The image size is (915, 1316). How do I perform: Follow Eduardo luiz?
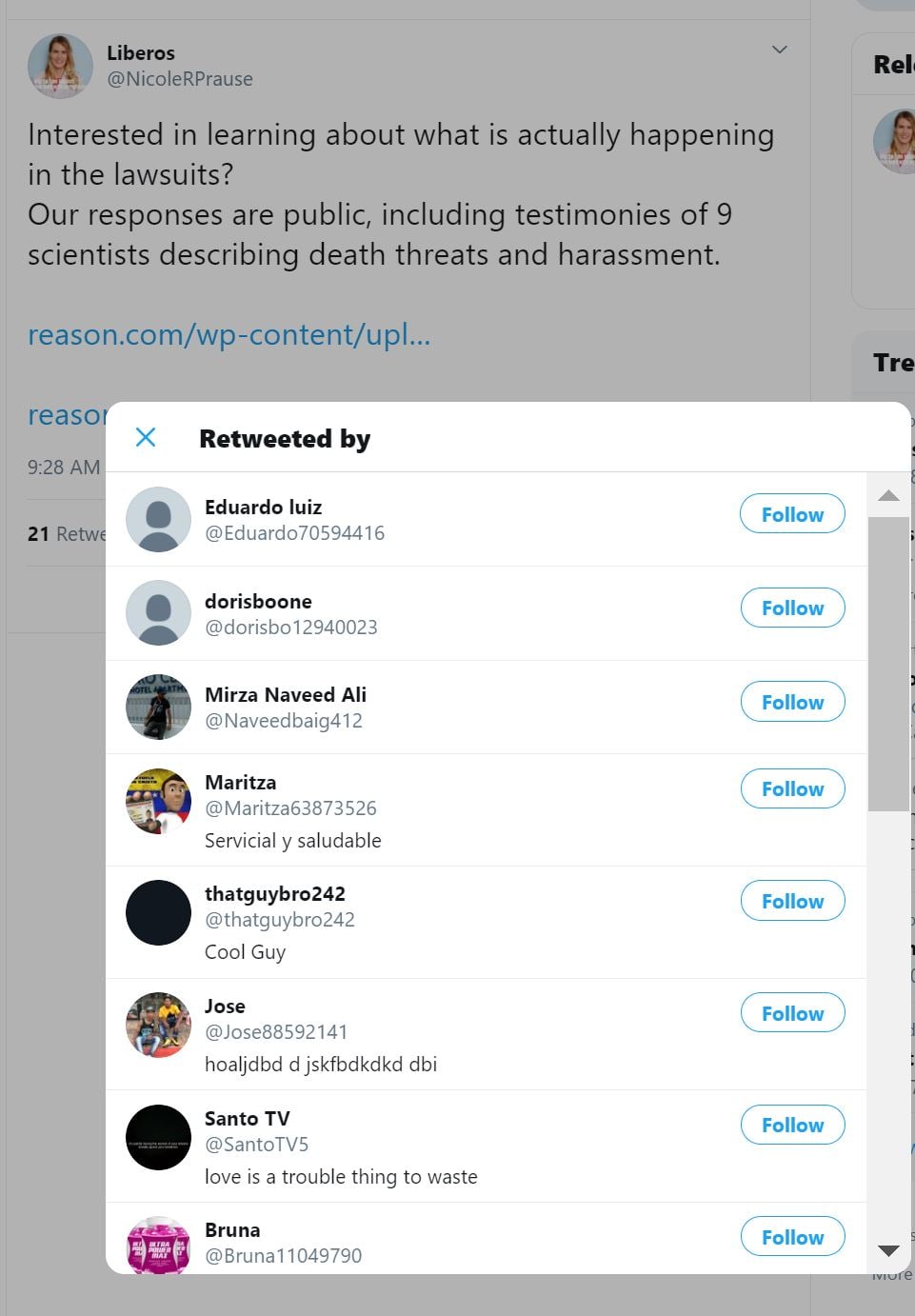[792, 514]
